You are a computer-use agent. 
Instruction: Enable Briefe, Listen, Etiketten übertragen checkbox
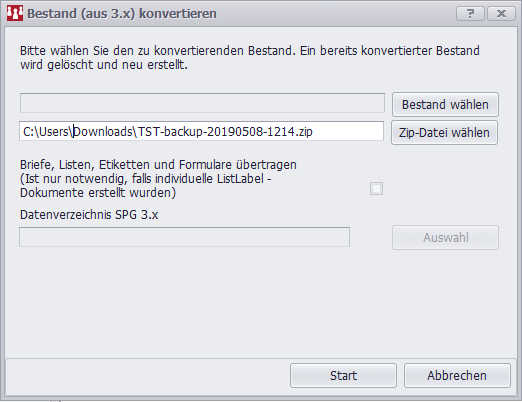pos(376,189)
